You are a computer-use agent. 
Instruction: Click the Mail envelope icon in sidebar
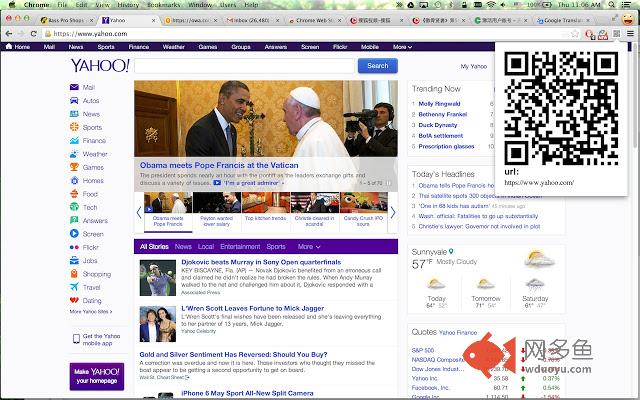74,87
